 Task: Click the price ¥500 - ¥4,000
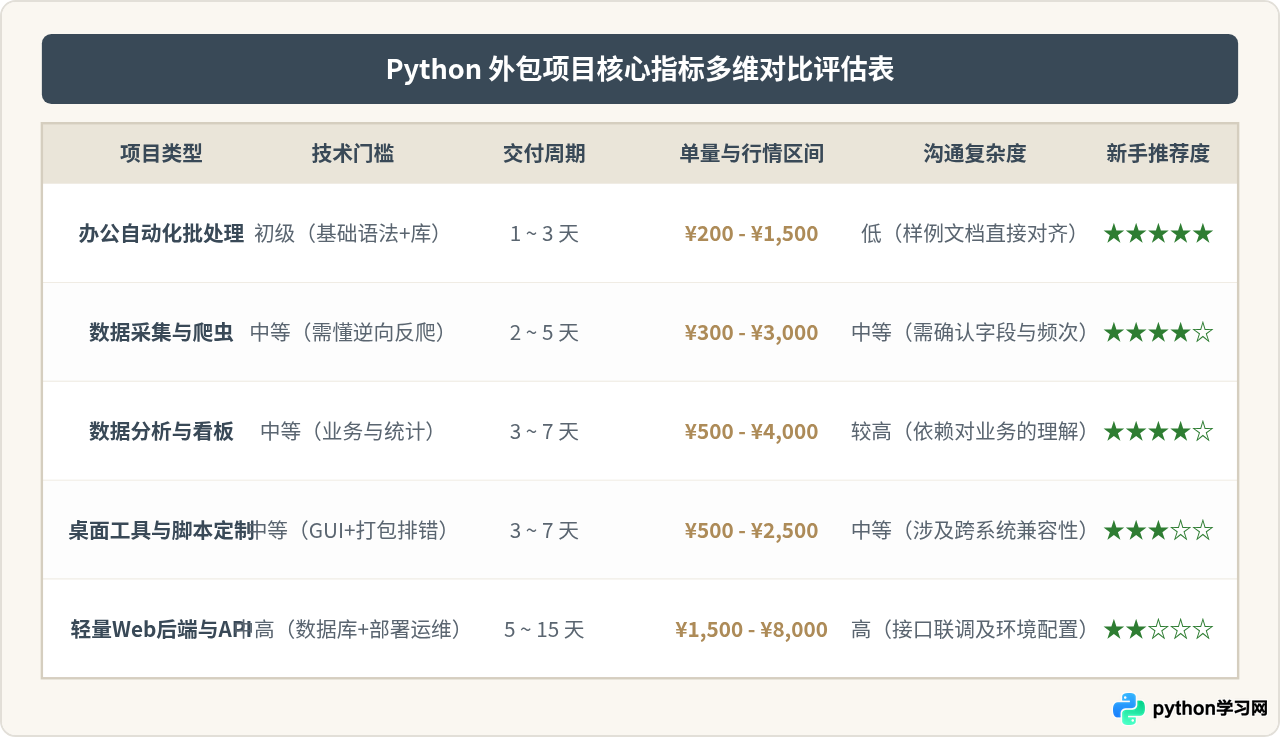point(752,432)
